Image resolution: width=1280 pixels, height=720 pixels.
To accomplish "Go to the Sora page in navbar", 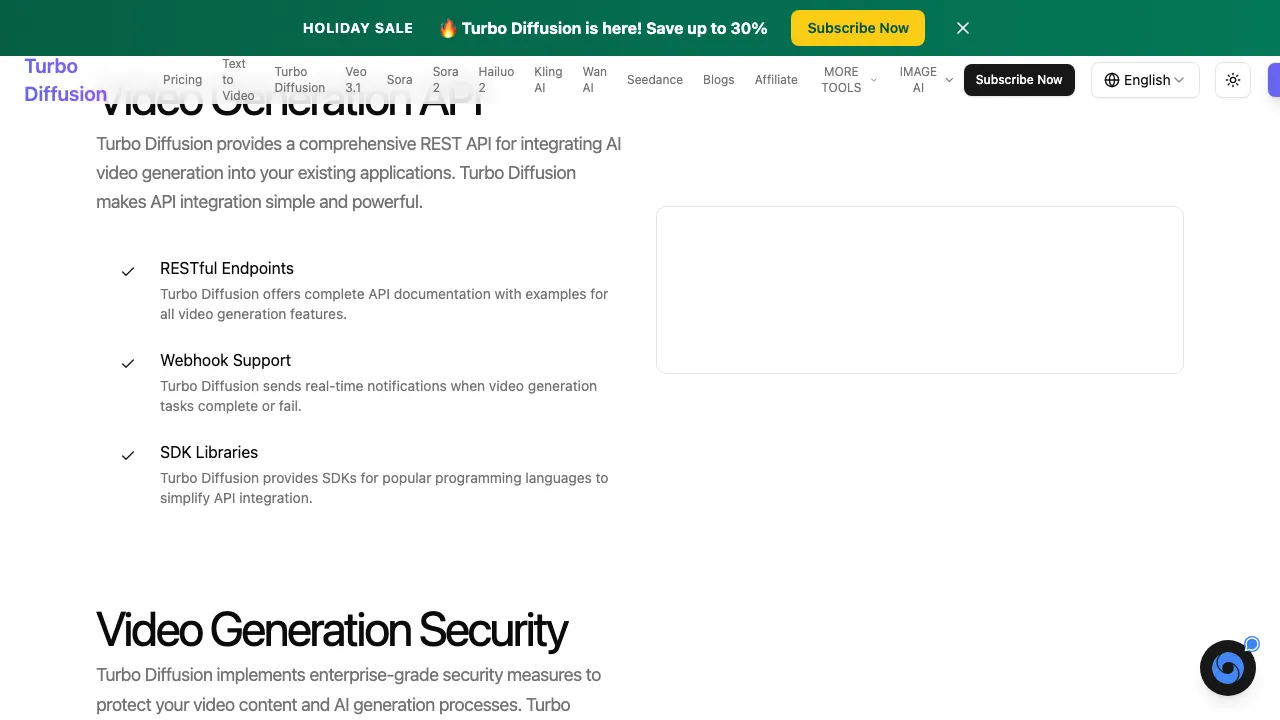I will click(x=399, y=80).
